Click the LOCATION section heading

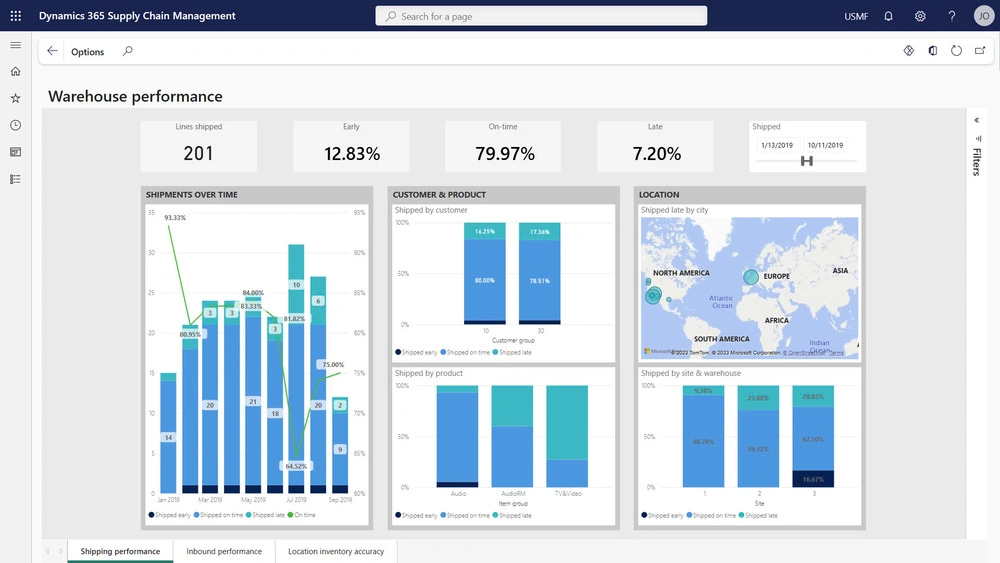659,194
